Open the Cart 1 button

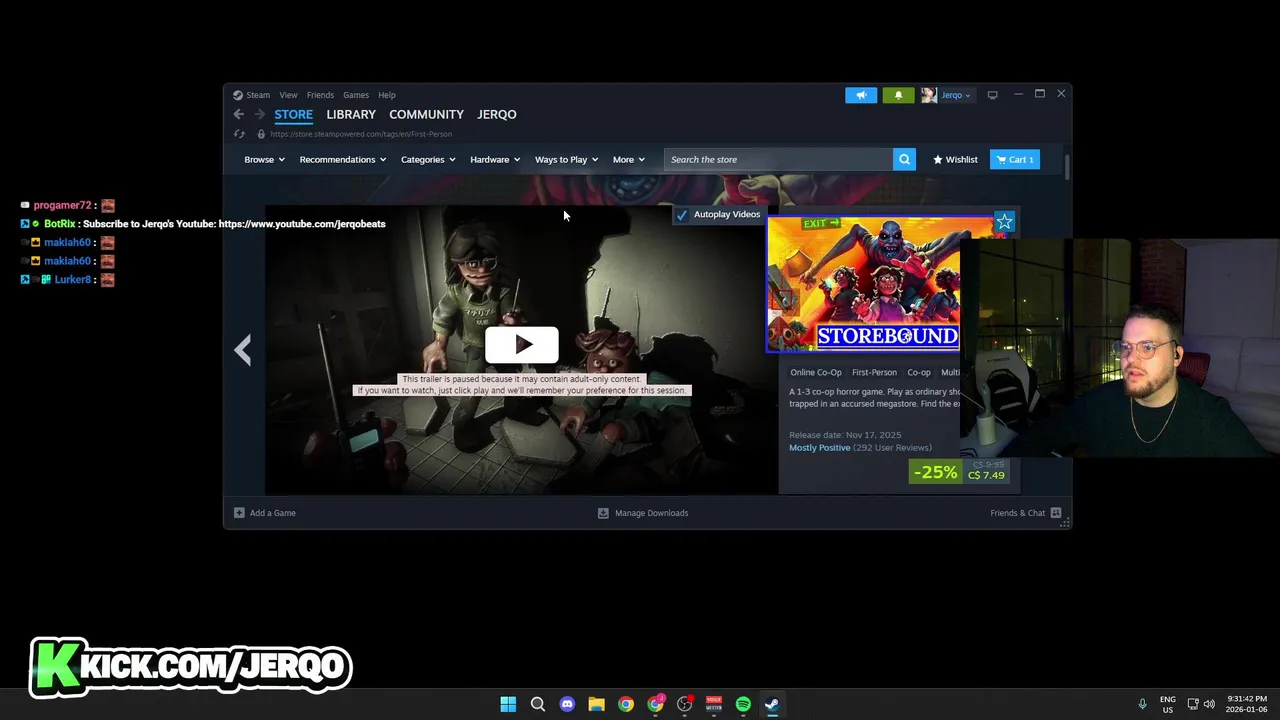click(x=1015, y=159)
